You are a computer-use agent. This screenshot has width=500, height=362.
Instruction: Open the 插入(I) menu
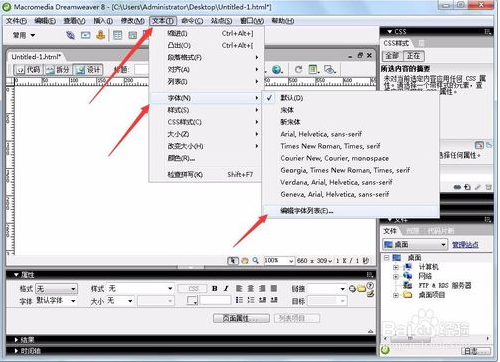(103, 21)
